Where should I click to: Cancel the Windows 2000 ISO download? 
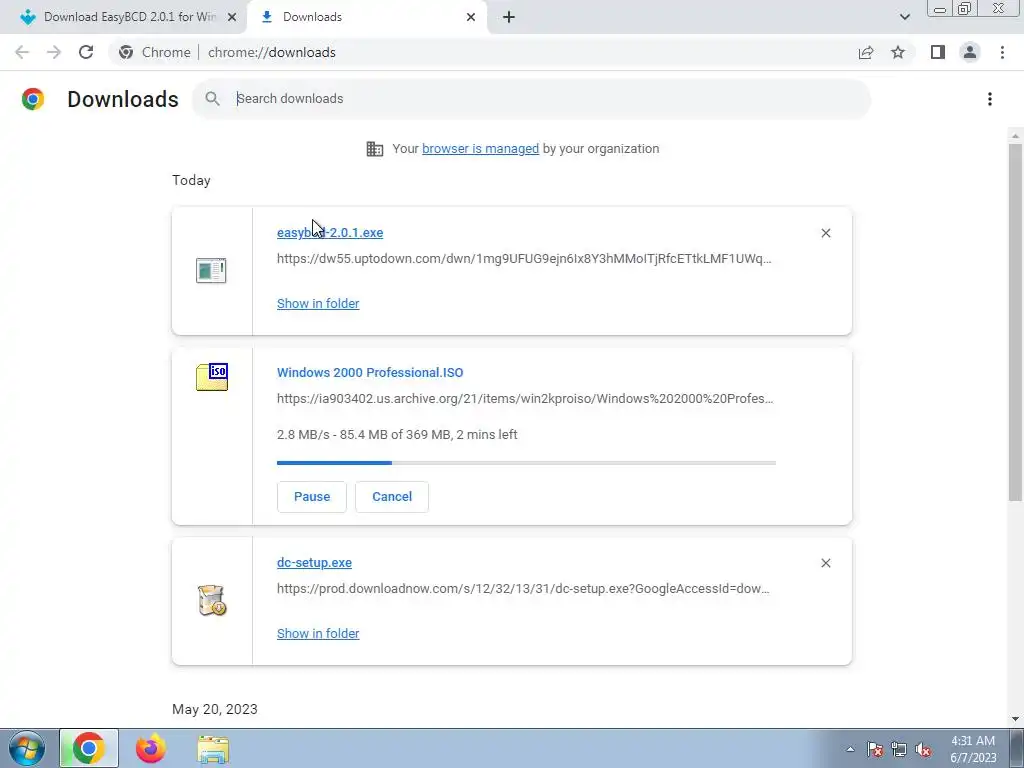pyautogui.click(x=392, y=497)
